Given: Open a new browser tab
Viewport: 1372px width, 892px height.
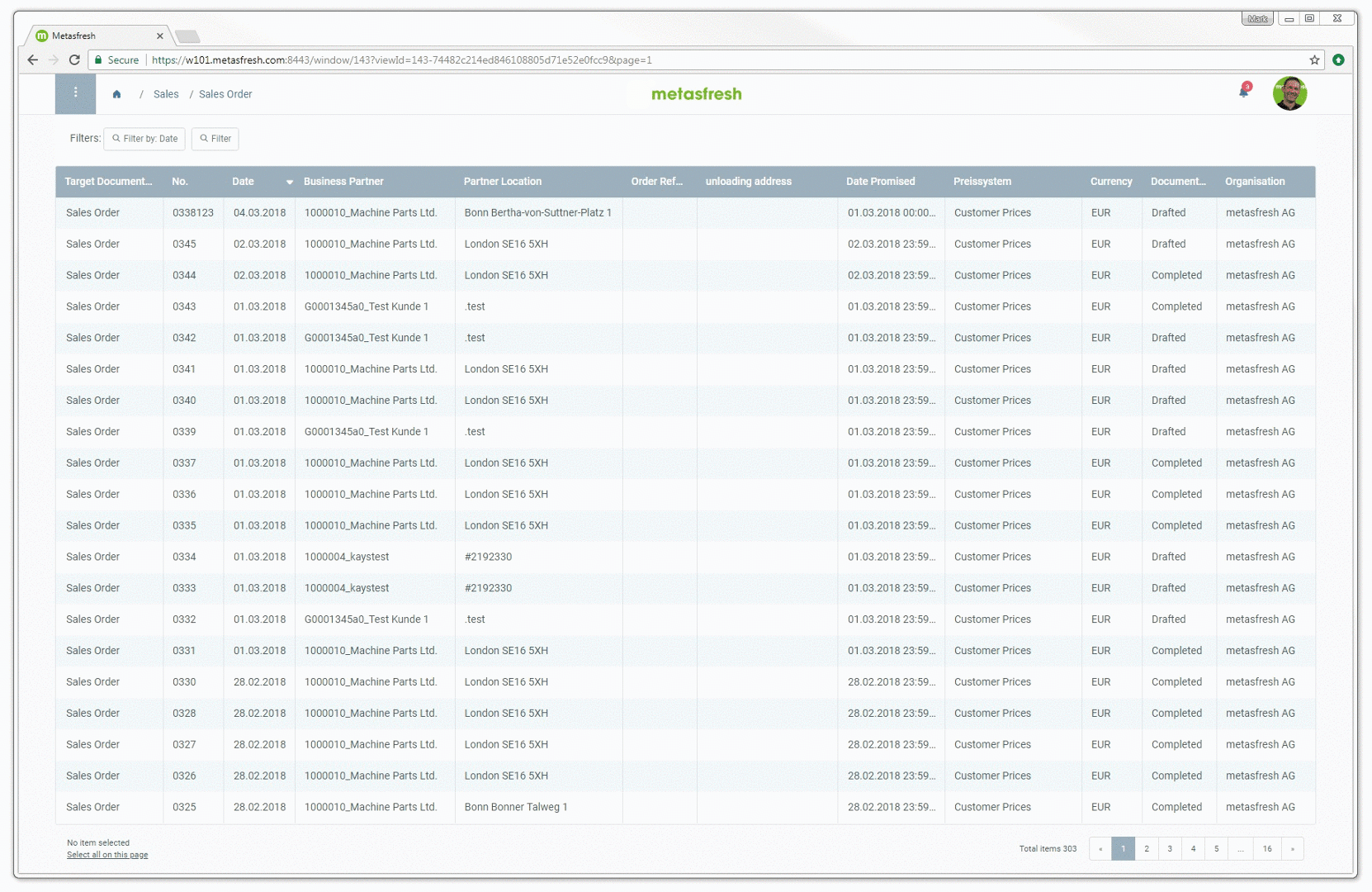Looking at the screenshot, I should point(187,36).
